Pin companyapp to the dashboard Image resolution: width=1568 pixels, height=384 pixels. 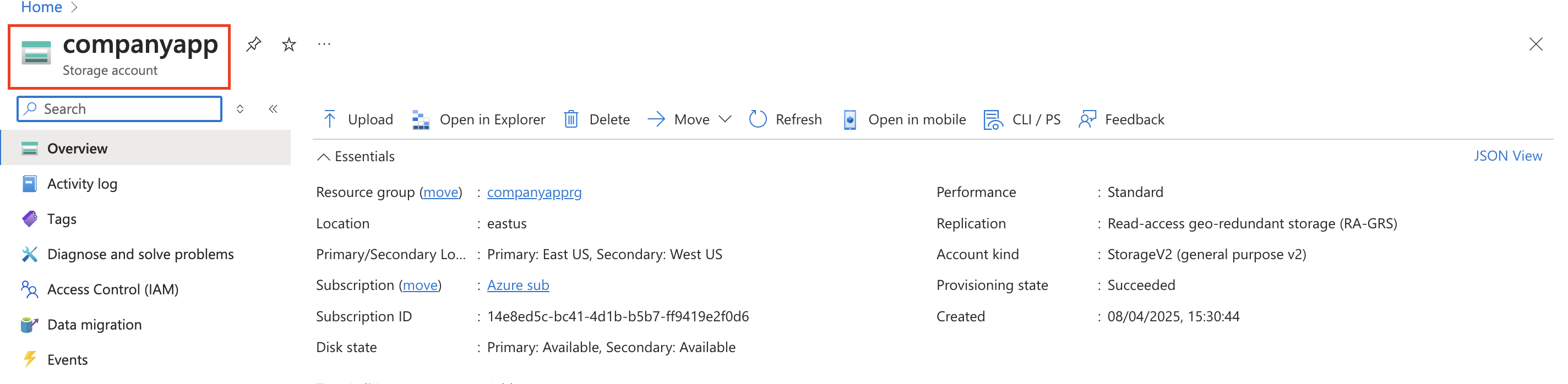click(253, 45)
